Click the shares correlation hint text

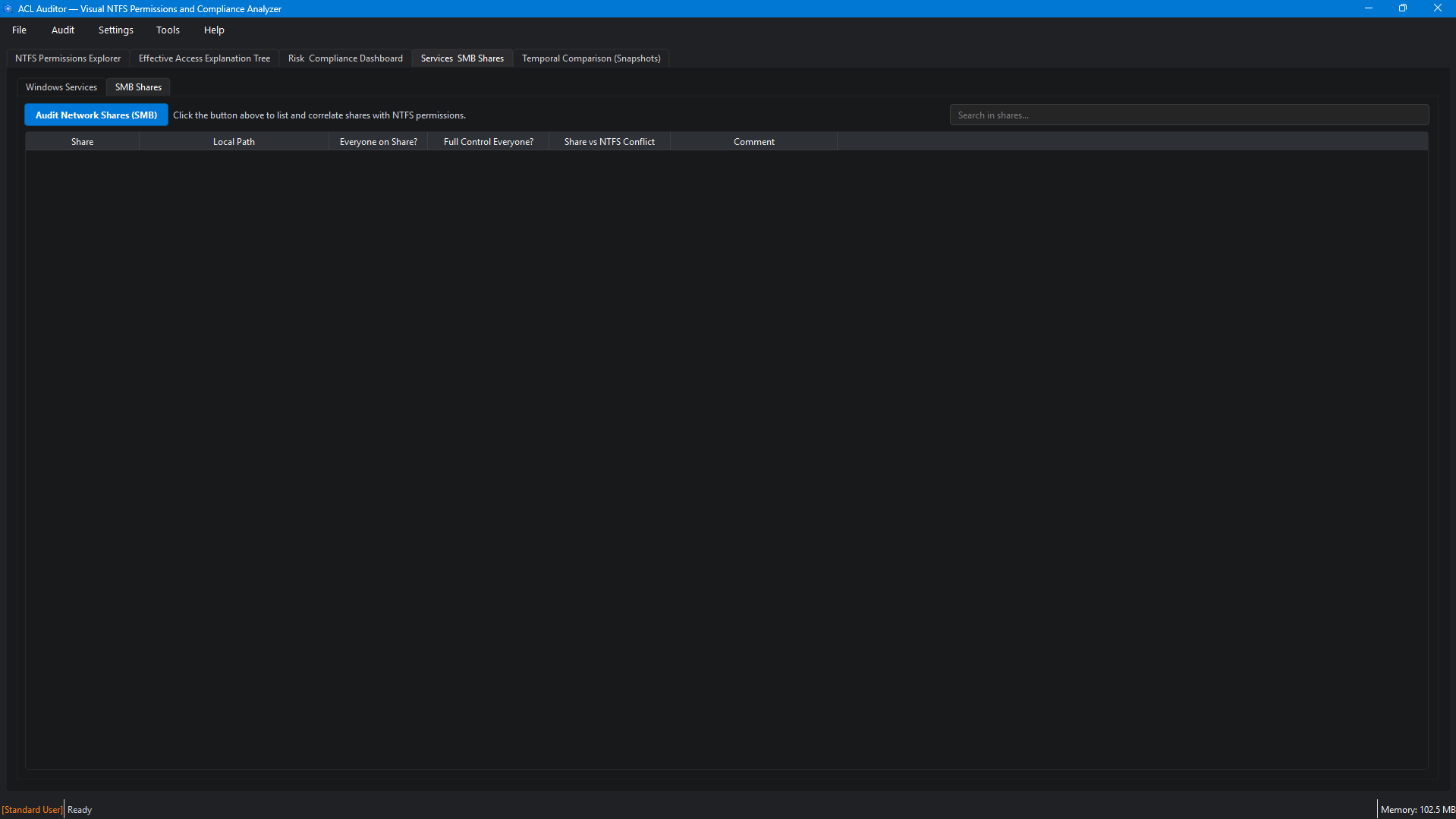(x=319, y=115)
